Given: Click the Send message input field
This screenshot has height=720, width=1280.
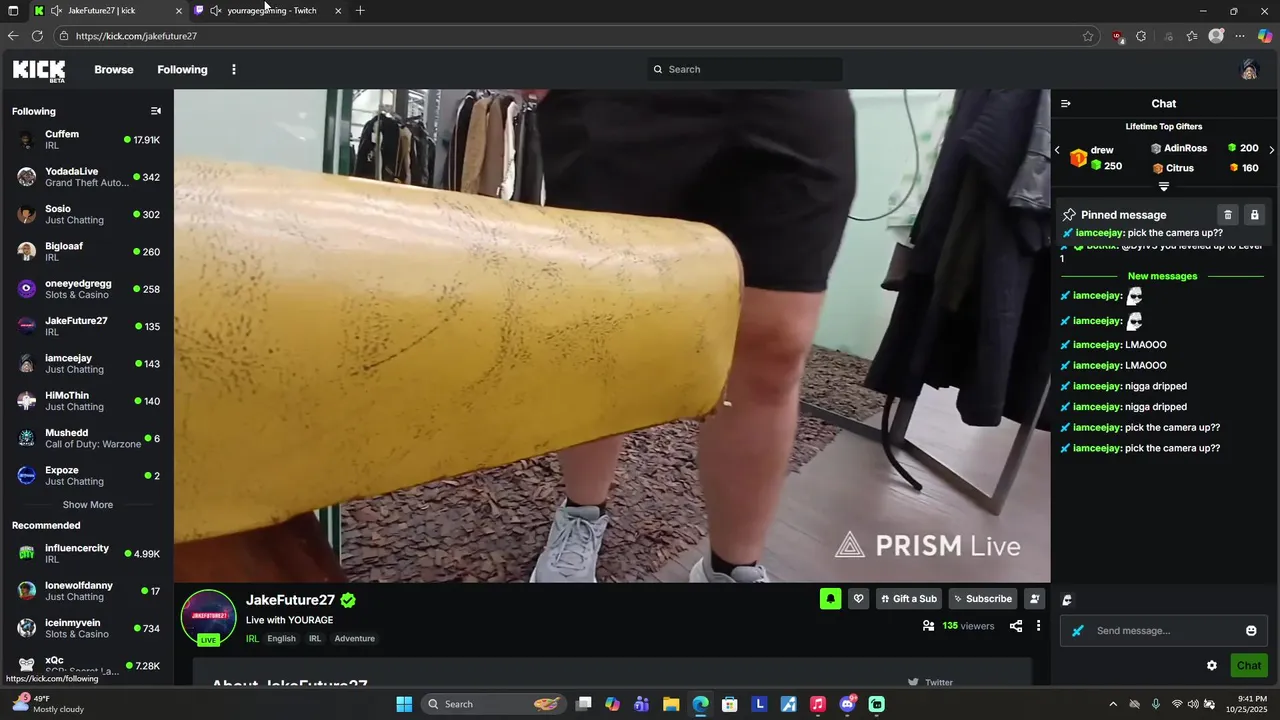Looking at the screenshot, I should (x=1166, y=631).
